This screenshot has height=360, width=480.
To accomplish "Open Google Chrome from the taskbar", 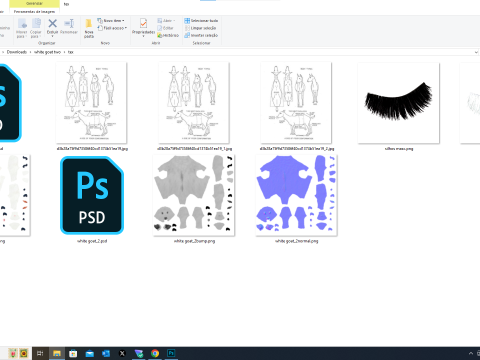I will tap(155, 353).
